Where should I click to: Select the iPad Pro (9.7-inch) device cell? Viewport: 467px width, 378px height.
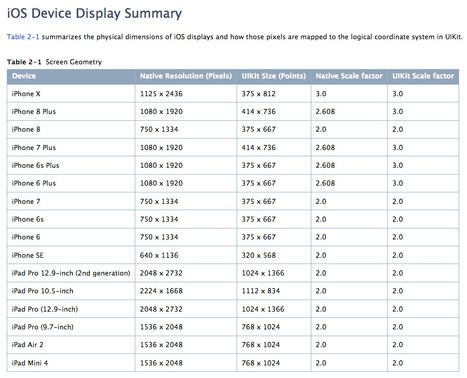point(71,327)
